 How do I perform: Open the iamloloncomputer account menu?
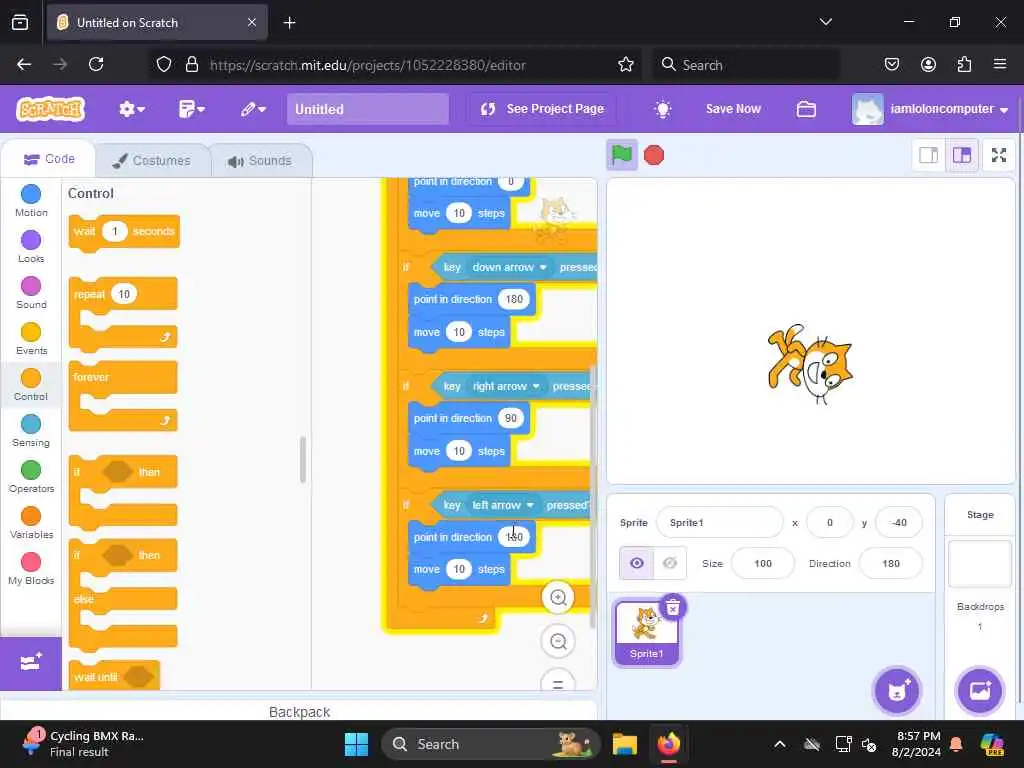click(931, 109)
